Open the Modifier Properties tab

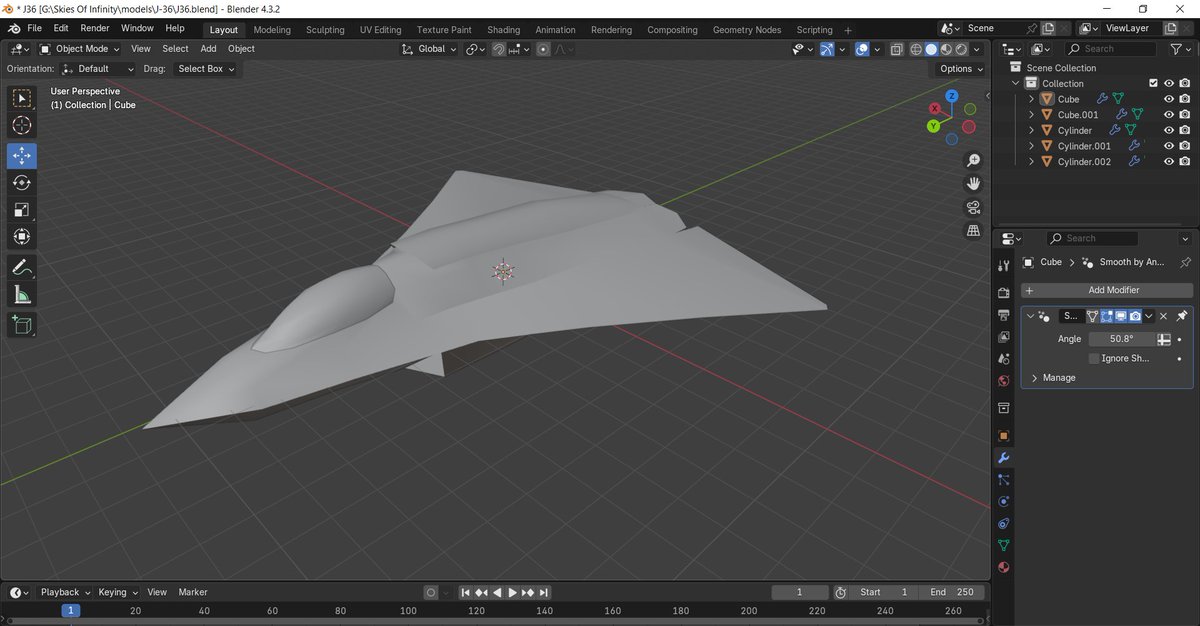click(1004, 458)
